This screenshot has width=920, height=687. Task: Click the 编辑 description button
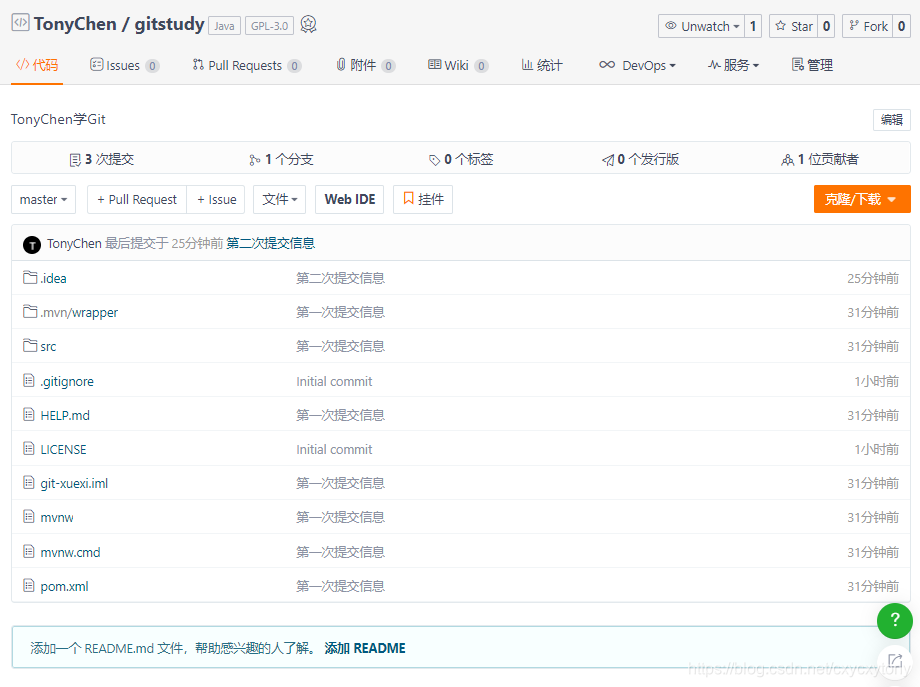892,120
